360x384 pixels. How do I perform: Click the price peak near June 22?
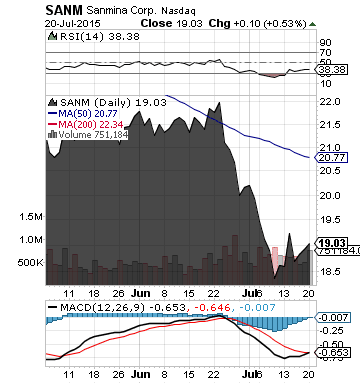pyautogui.click(x=219, y=103)
